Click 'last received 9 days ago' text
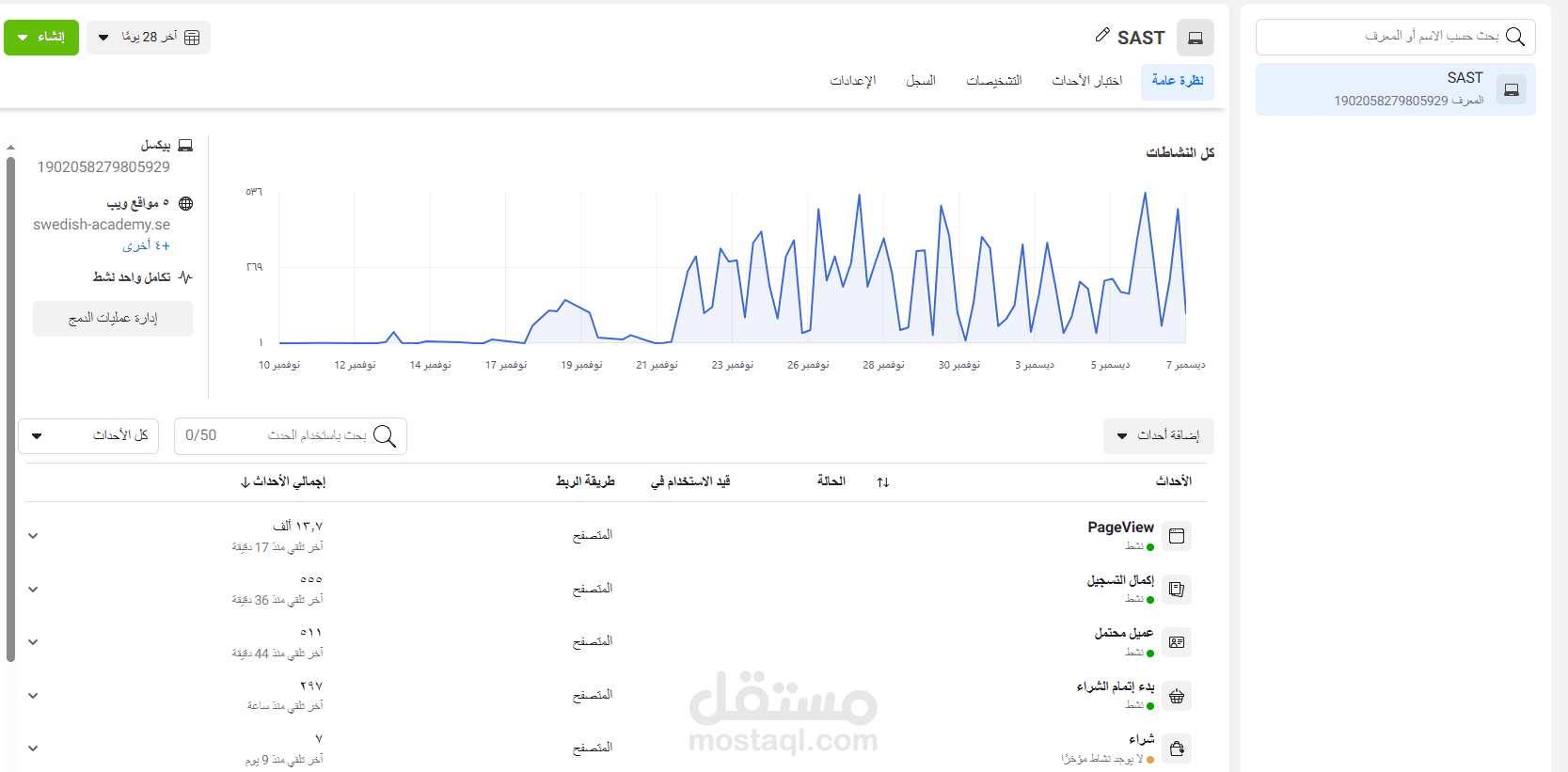 (x=284, y=760)
